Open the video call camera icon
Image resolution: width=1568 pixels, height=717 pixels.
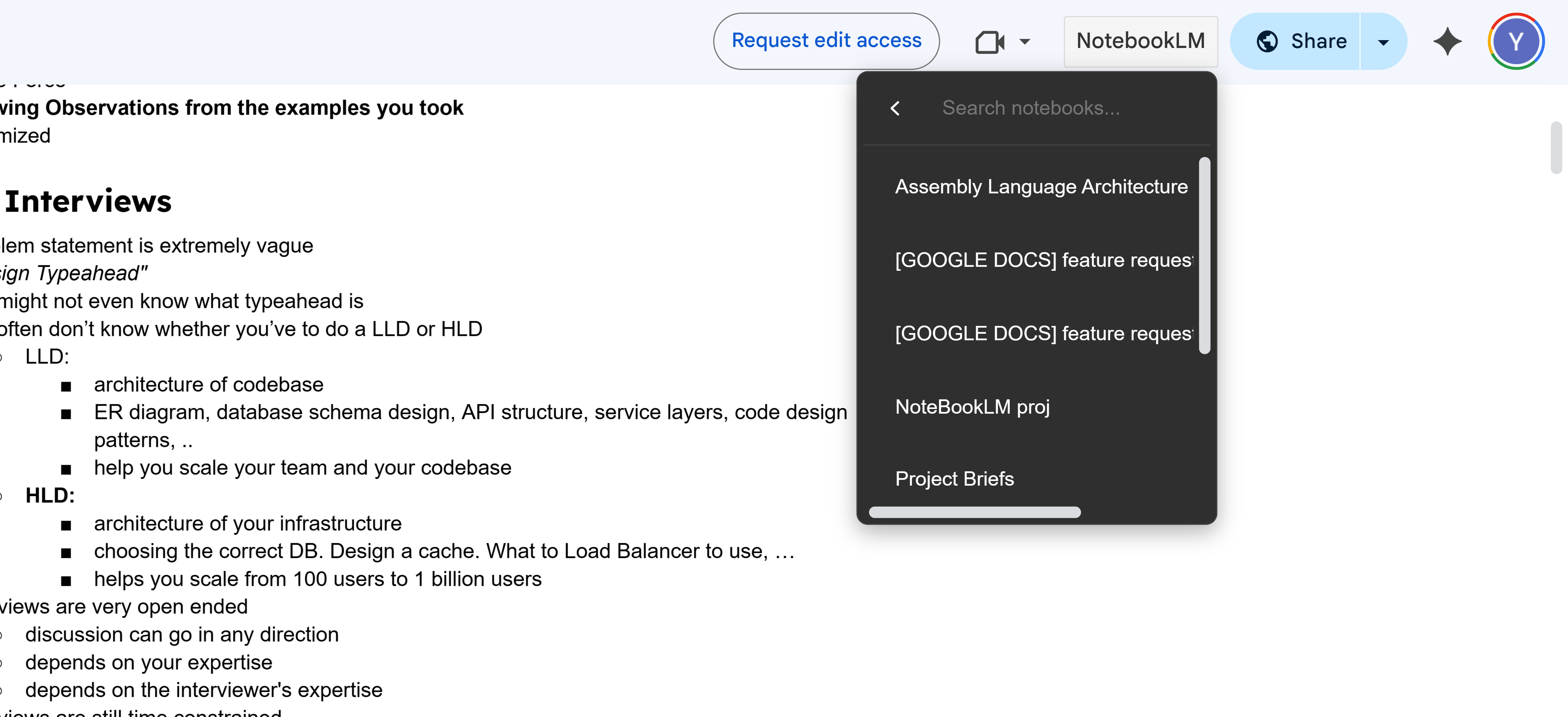[990, 42]
